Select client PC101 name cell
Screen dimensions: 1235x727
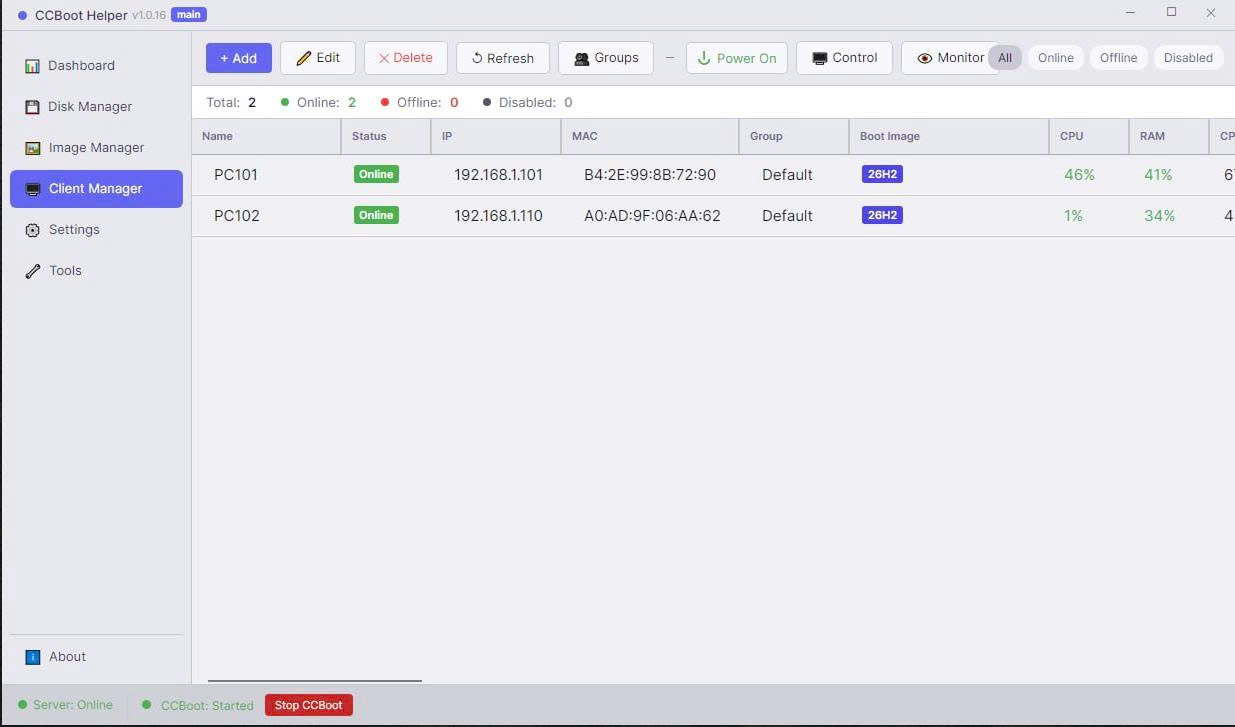(x=236, y=175)
